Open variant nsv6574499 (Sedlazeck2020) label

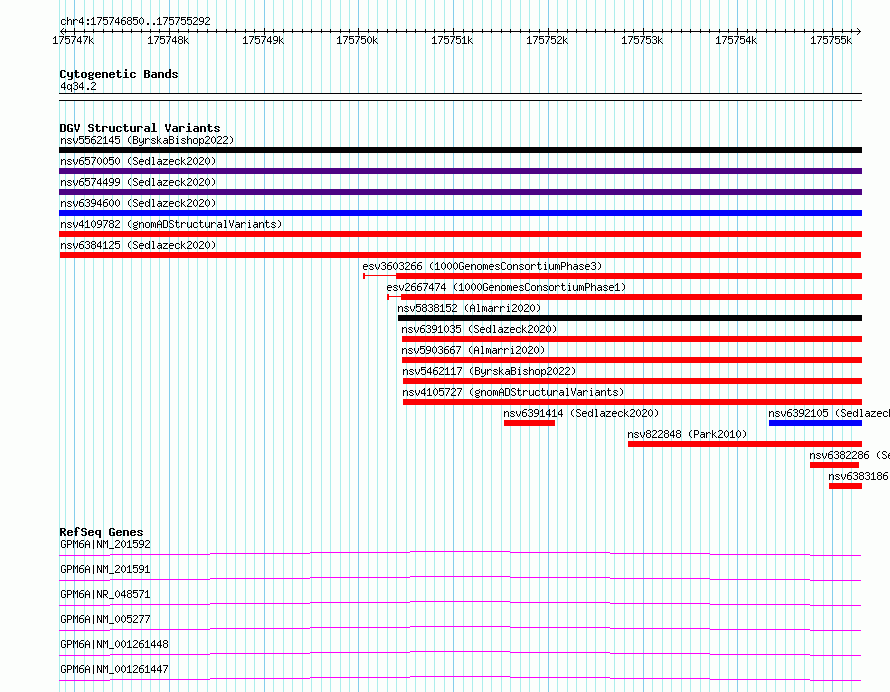[138, 182]
